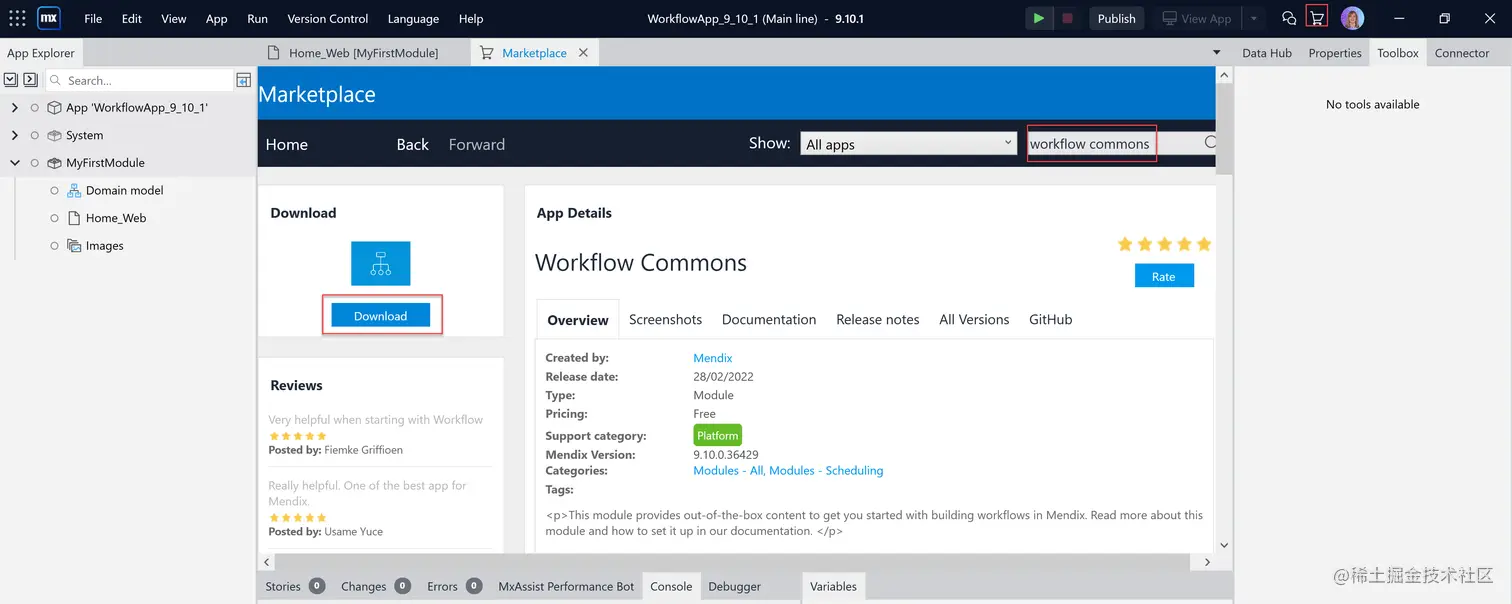The height and width of the screenshot is (604, 1512).
Task: Expand the System module node
Action: (x=14, y=135)
